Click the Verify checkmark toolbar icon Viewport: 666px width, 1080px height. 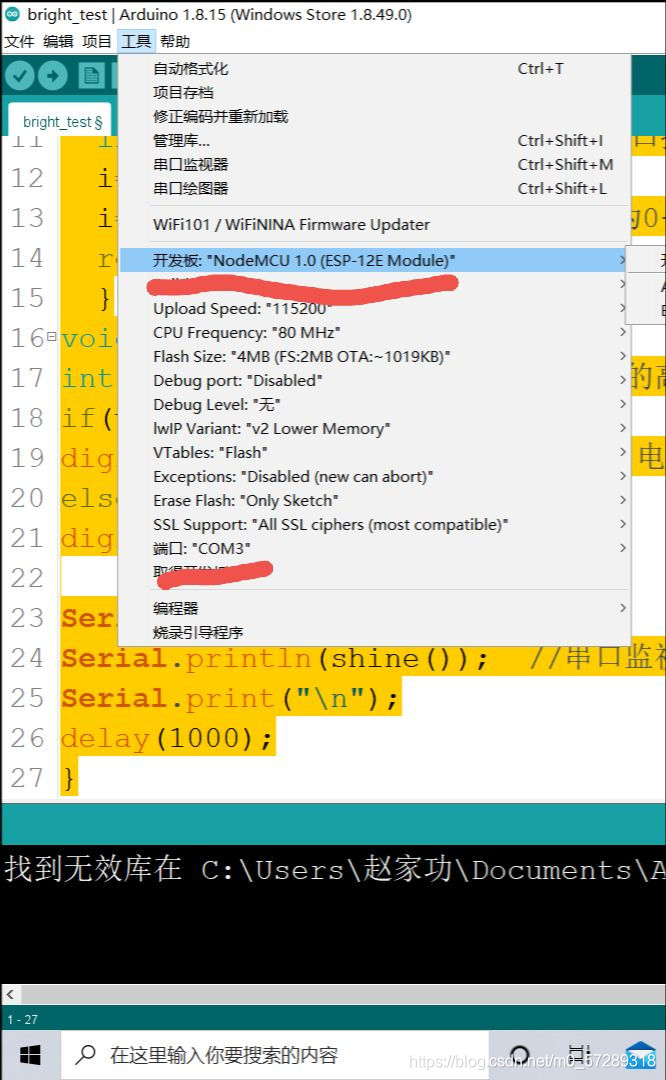coord(20,76)
